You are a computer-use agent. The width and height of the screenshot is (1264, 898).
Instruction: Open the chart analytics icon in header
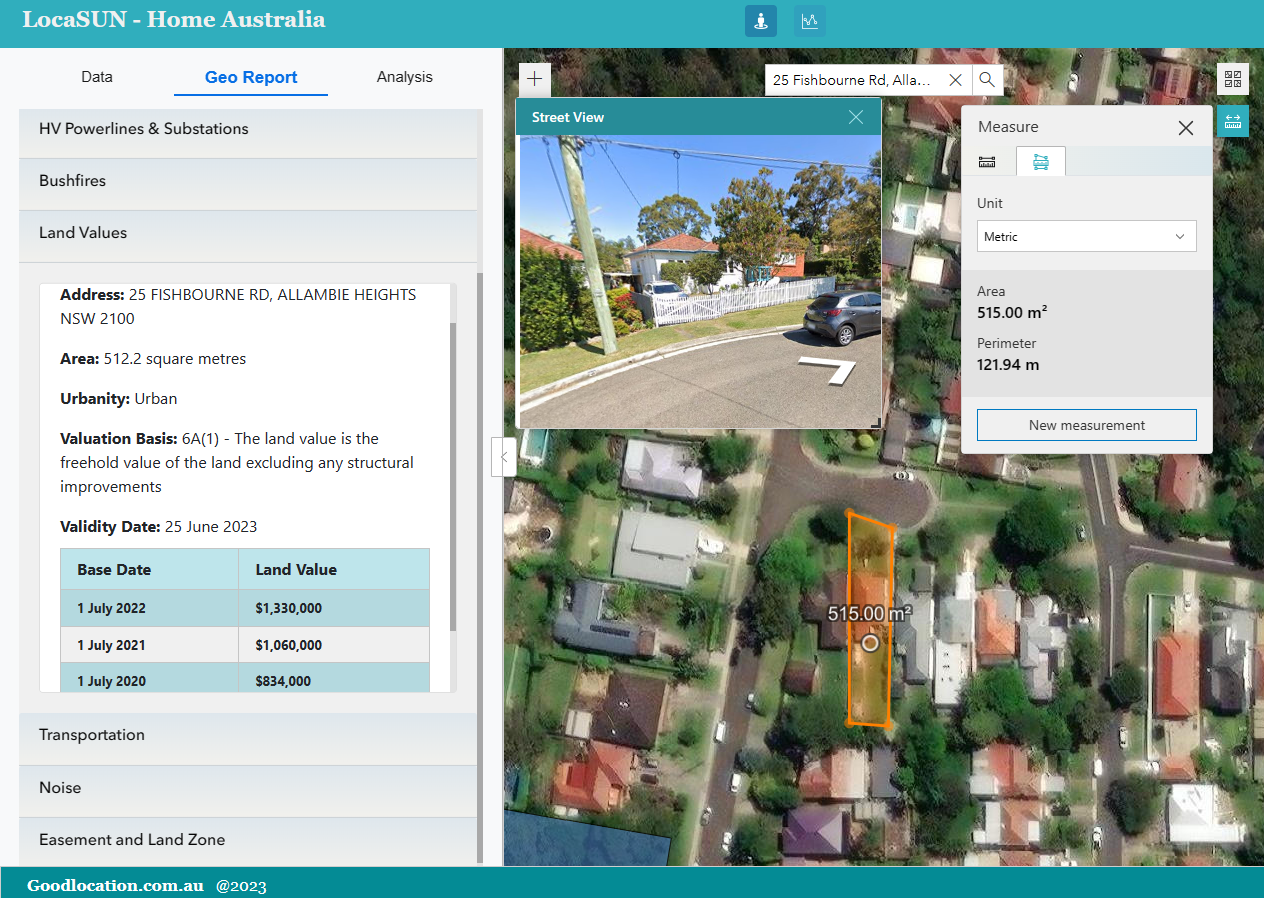[x=810, y=21]
